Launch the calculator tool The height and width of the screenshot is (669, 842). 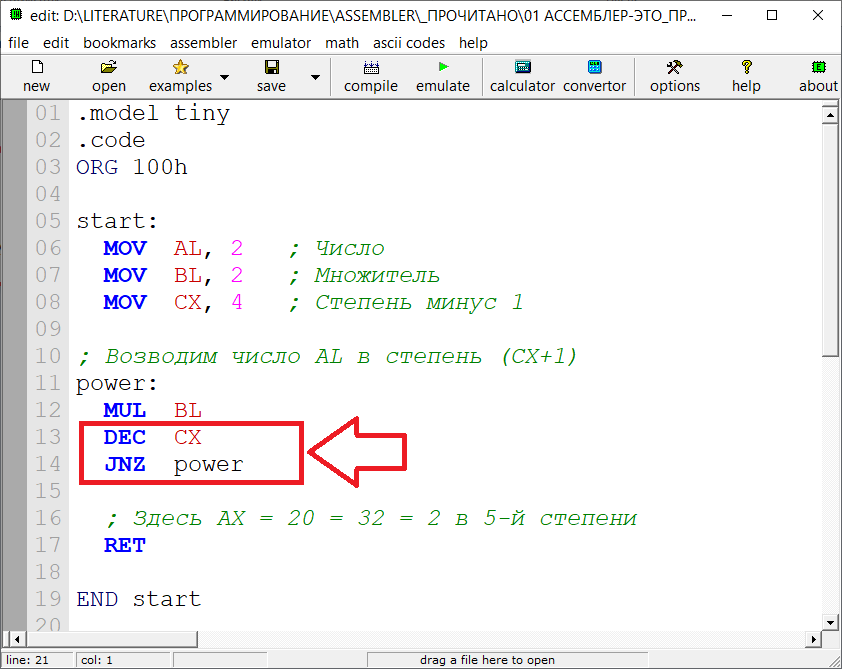(522, 67)
